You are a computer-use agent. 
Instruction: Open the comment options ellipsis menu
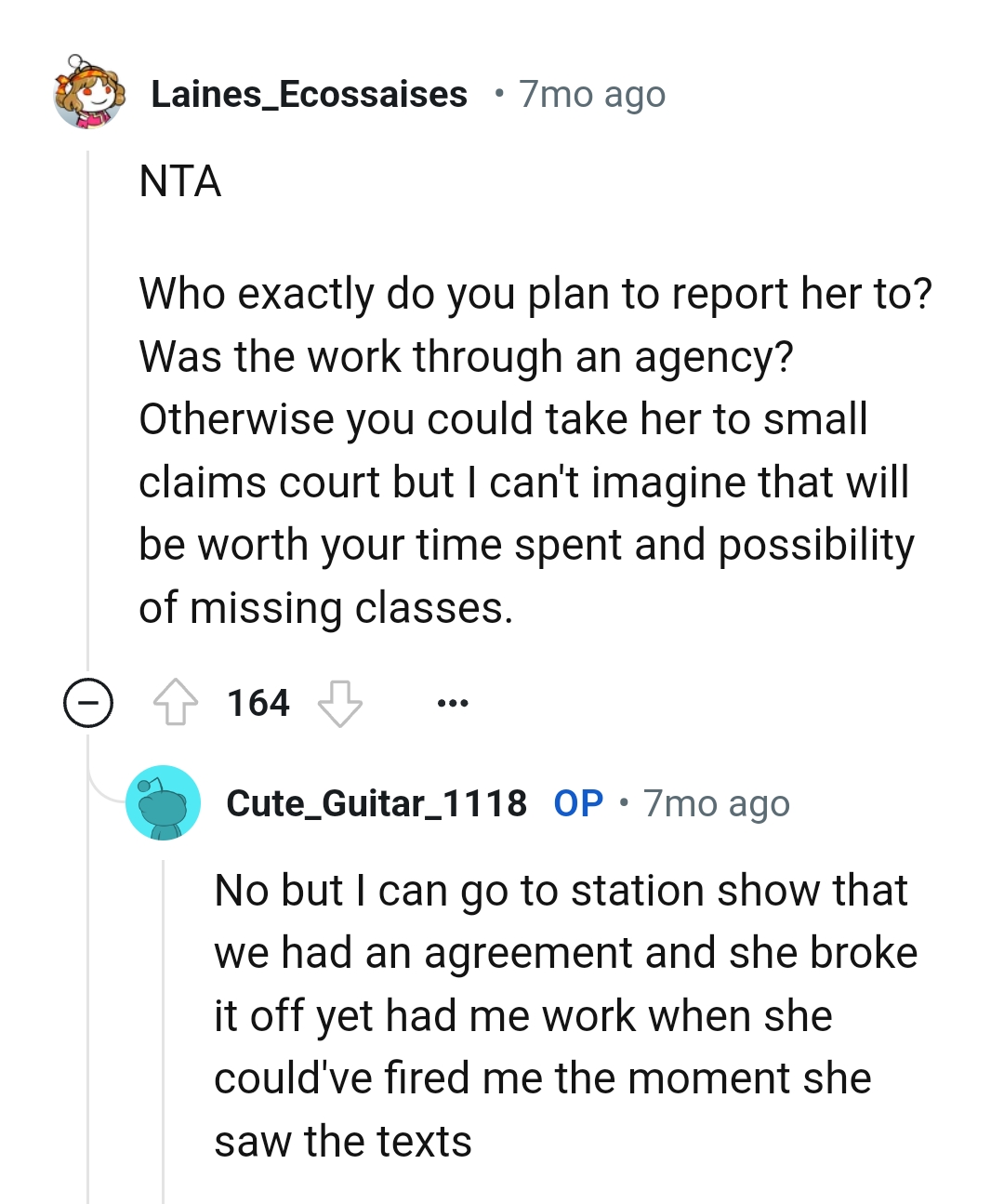(452, 703)
